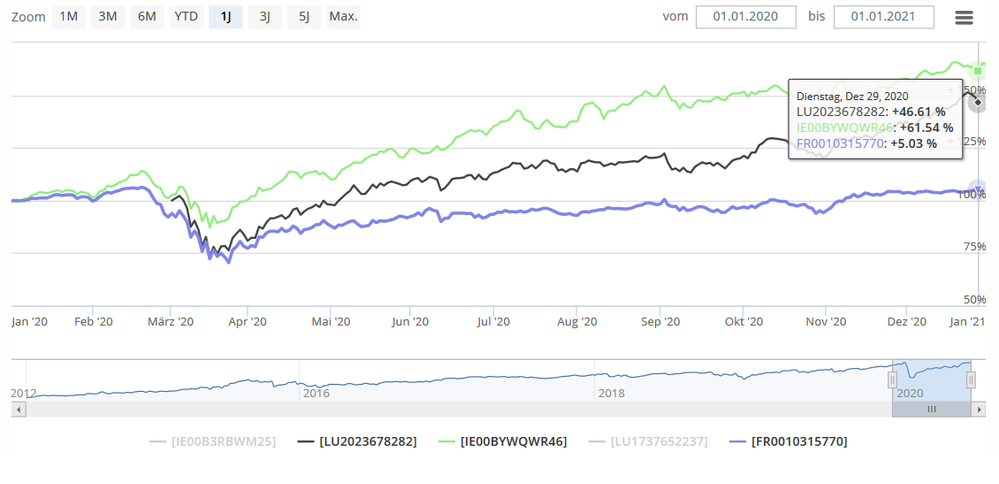The image size is (999, 484).
Task: Click the 'vom' start date field
Action: click(746, 17)
